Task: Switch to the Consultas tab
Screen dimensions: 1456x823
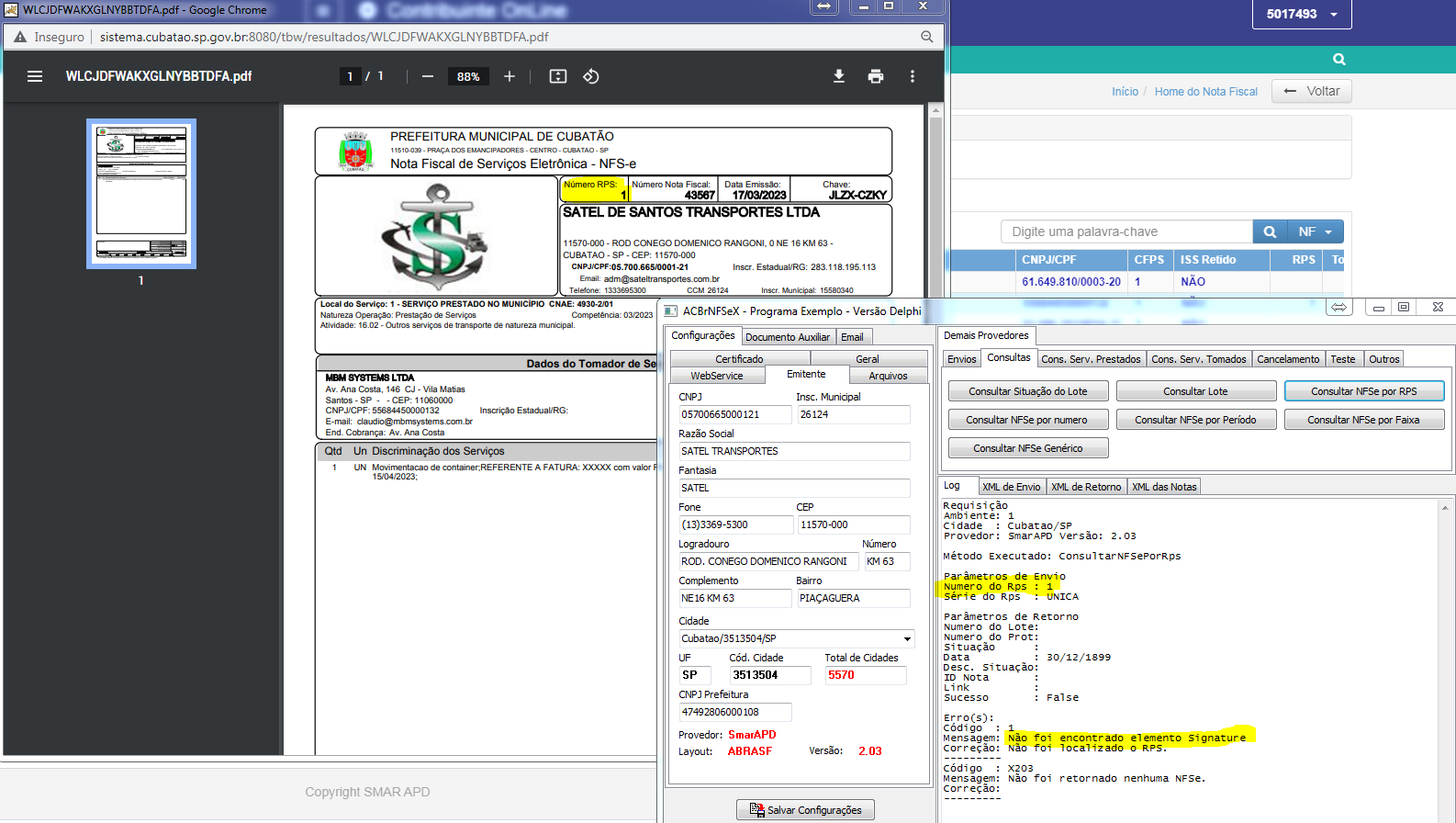Action: click(x=1009, y=358)
